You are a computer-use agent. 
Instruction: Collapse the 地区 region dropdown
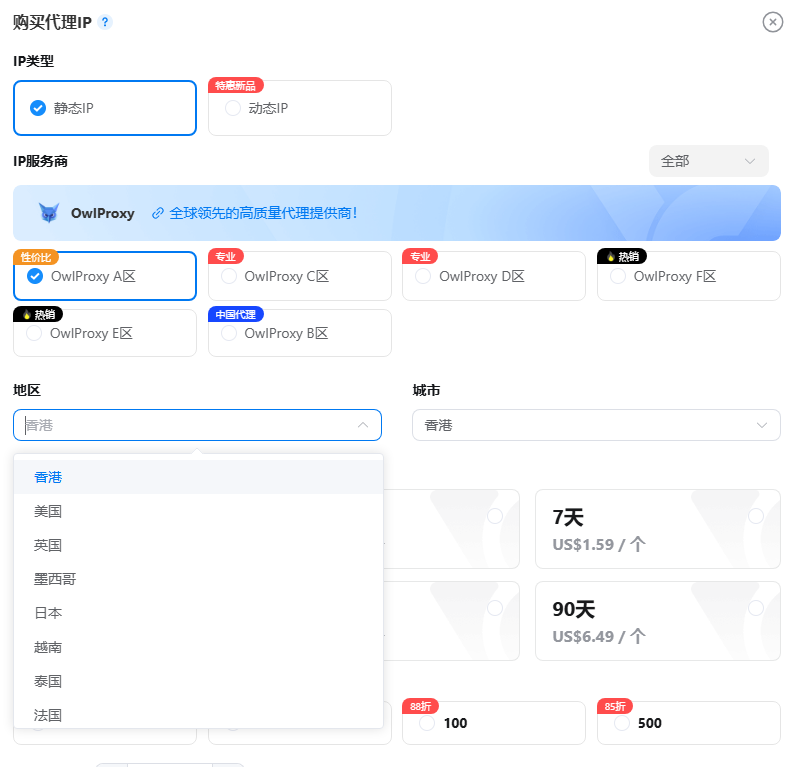click(x=362, y=425)
